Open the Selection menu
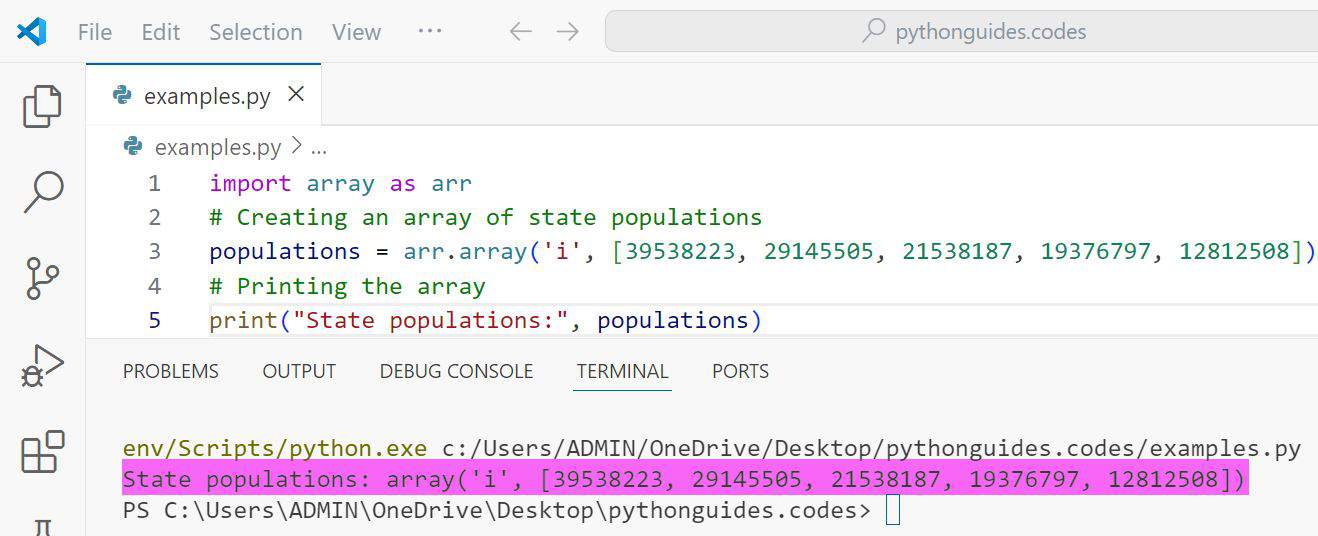The height and width of the screenshot is (536, 1318). pyautogui.click(x=255, y=32)
